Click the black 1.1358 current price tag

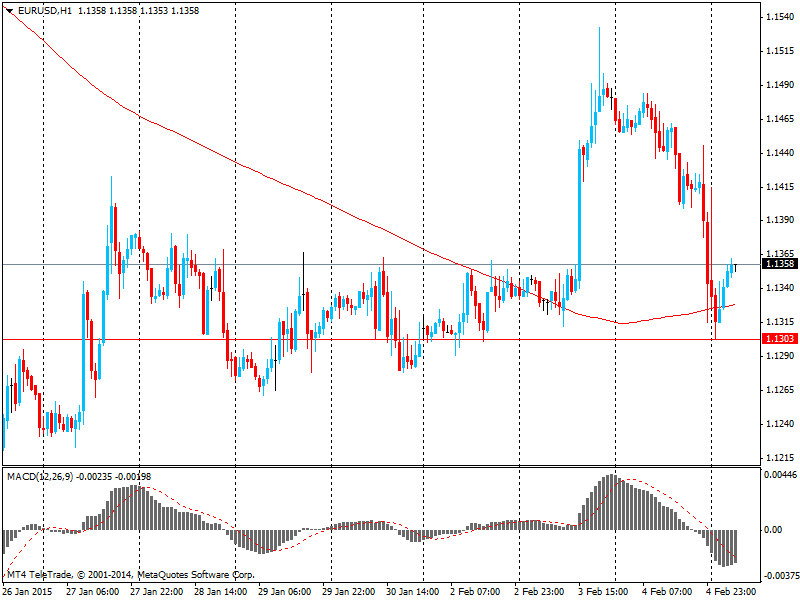click(779, 264)
